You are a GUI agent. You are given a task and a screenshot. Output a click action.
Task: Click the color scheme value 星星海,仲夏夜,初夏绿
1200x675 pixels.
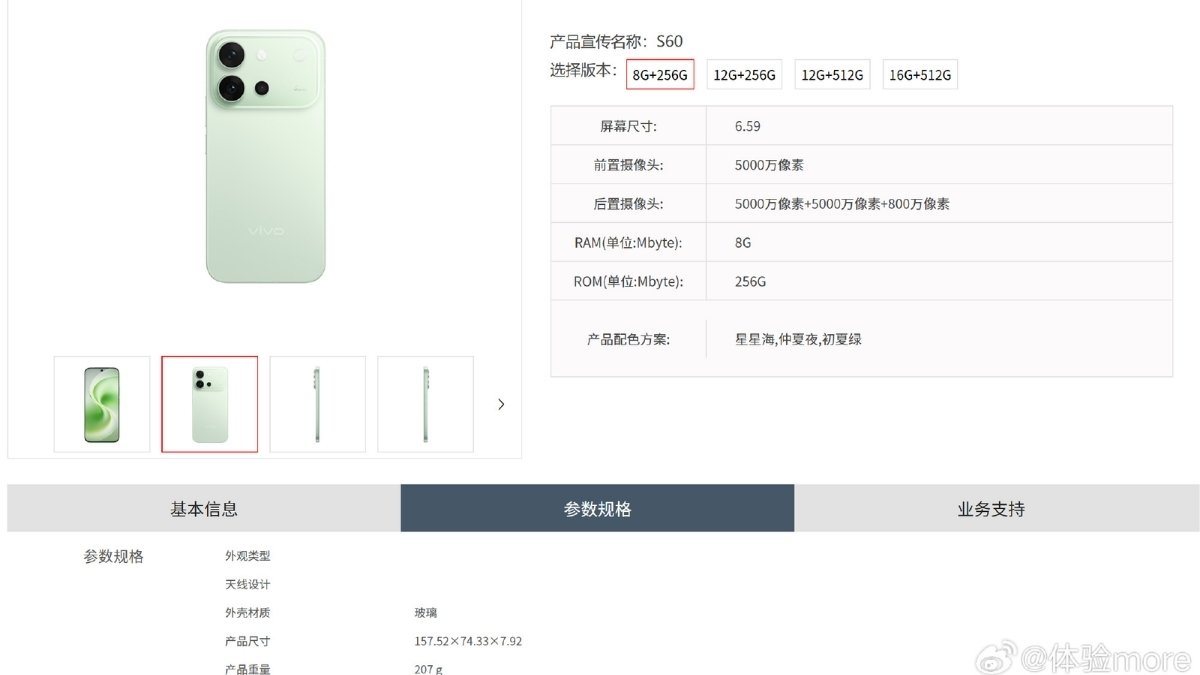(x=798, y=339)
